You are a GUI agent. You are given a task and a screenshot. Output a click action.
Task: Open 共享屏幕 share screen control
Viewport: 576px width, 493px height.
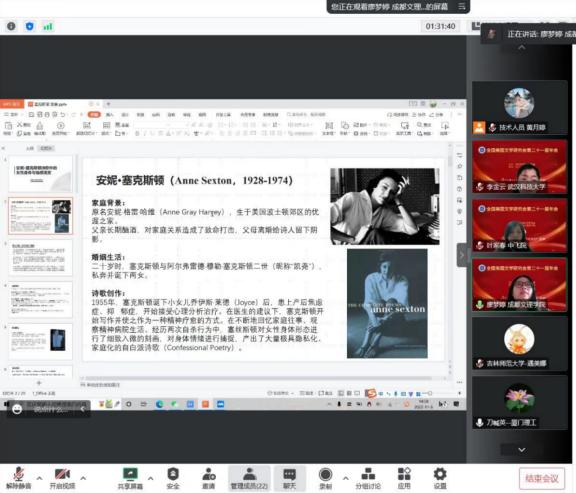click(130, 478)
